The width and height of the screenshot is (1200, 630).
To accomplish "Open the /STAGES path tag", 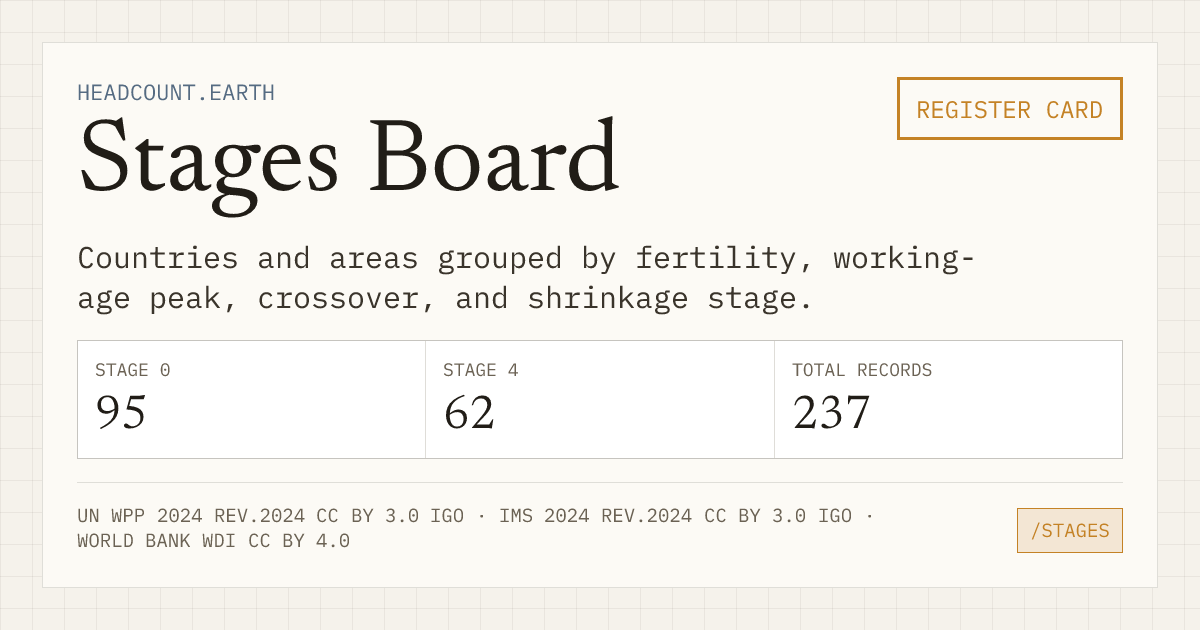I will tap(1069, 530).
